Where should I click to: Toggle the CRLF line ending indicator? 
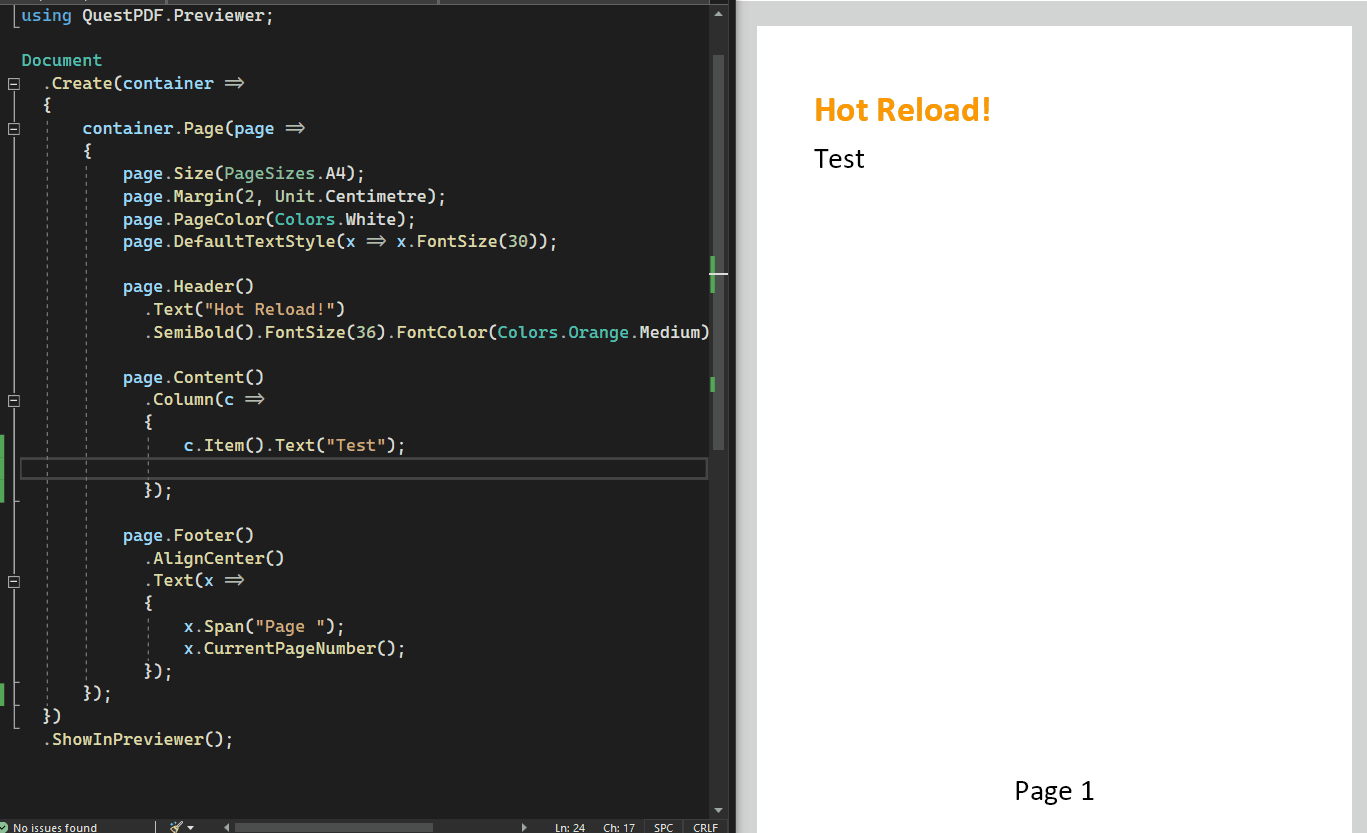[705, 827]
